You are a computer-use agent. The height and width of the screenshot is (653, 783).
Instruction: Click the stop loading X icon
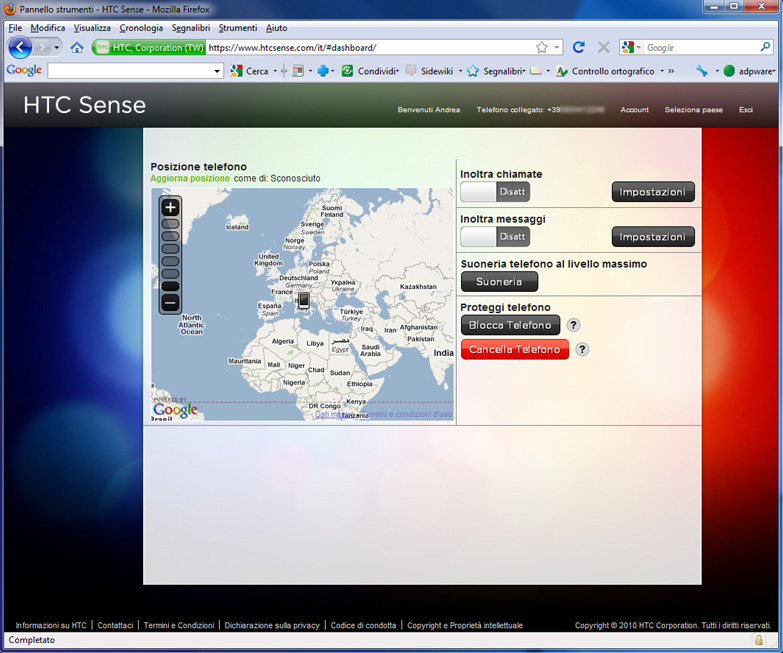tap(603, 47)
